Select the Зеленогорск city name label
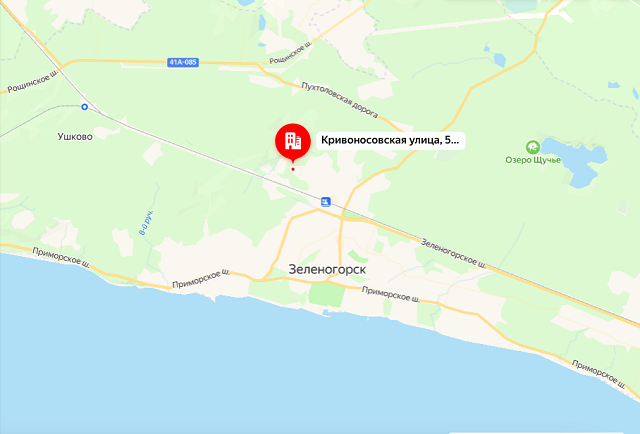Image resolution: width=640 pixels, height=434 pixels. coord(327,269)
